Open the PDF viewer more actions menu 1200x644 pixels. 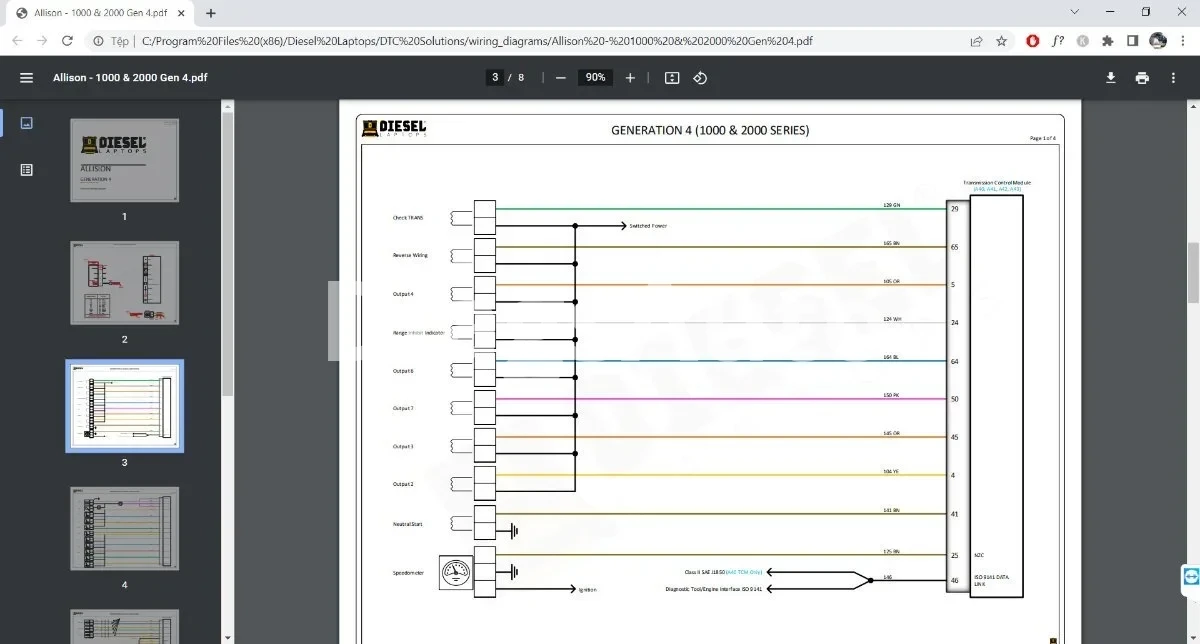(x=1173, y=78)
